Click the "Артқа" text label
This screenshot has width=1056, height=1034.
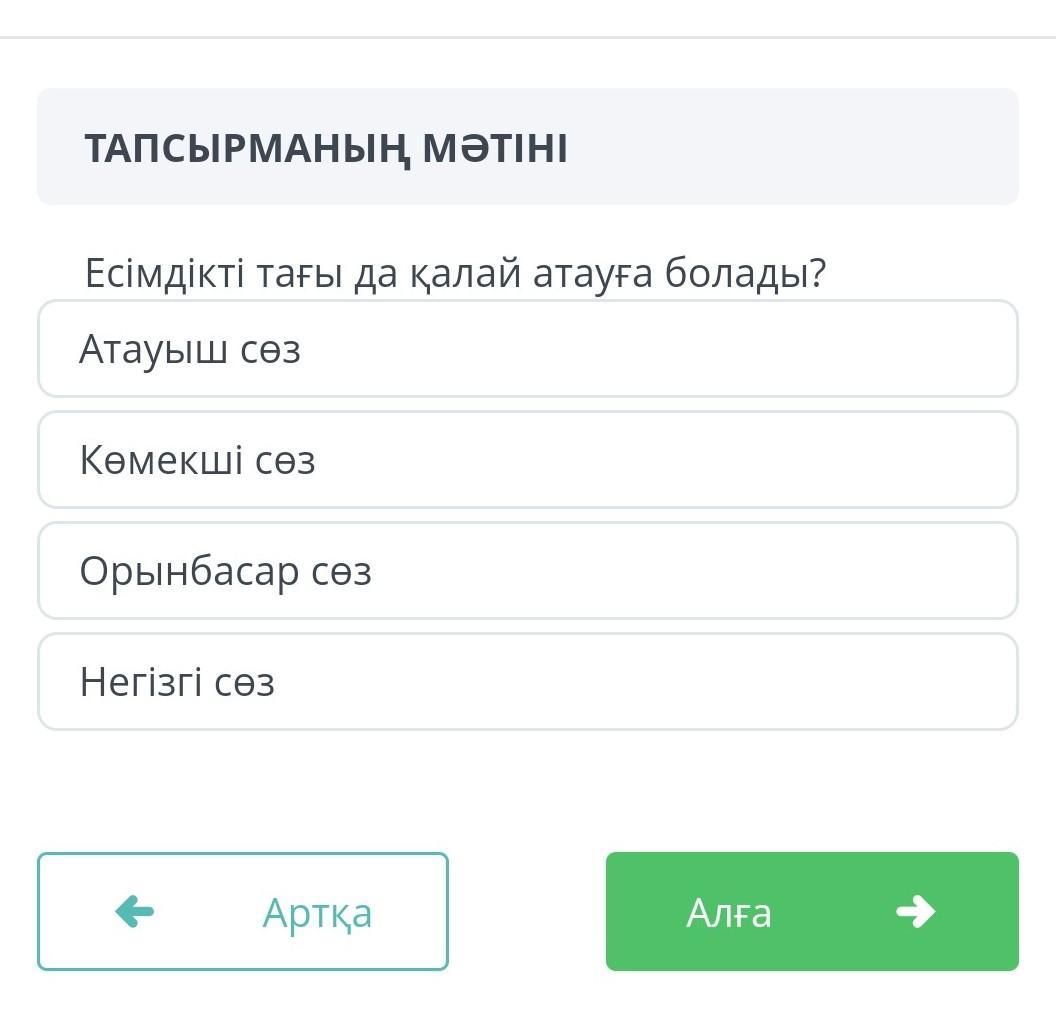click(317, 912)
